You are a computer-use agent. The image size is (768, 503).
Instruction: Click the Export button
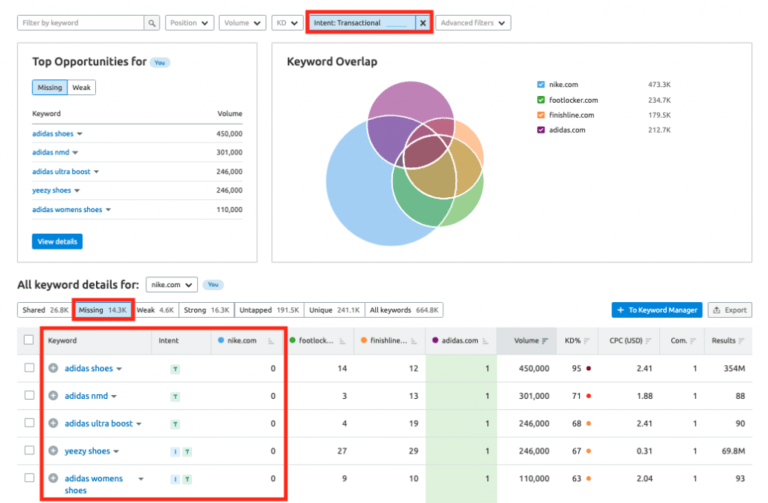pos(730,310)
